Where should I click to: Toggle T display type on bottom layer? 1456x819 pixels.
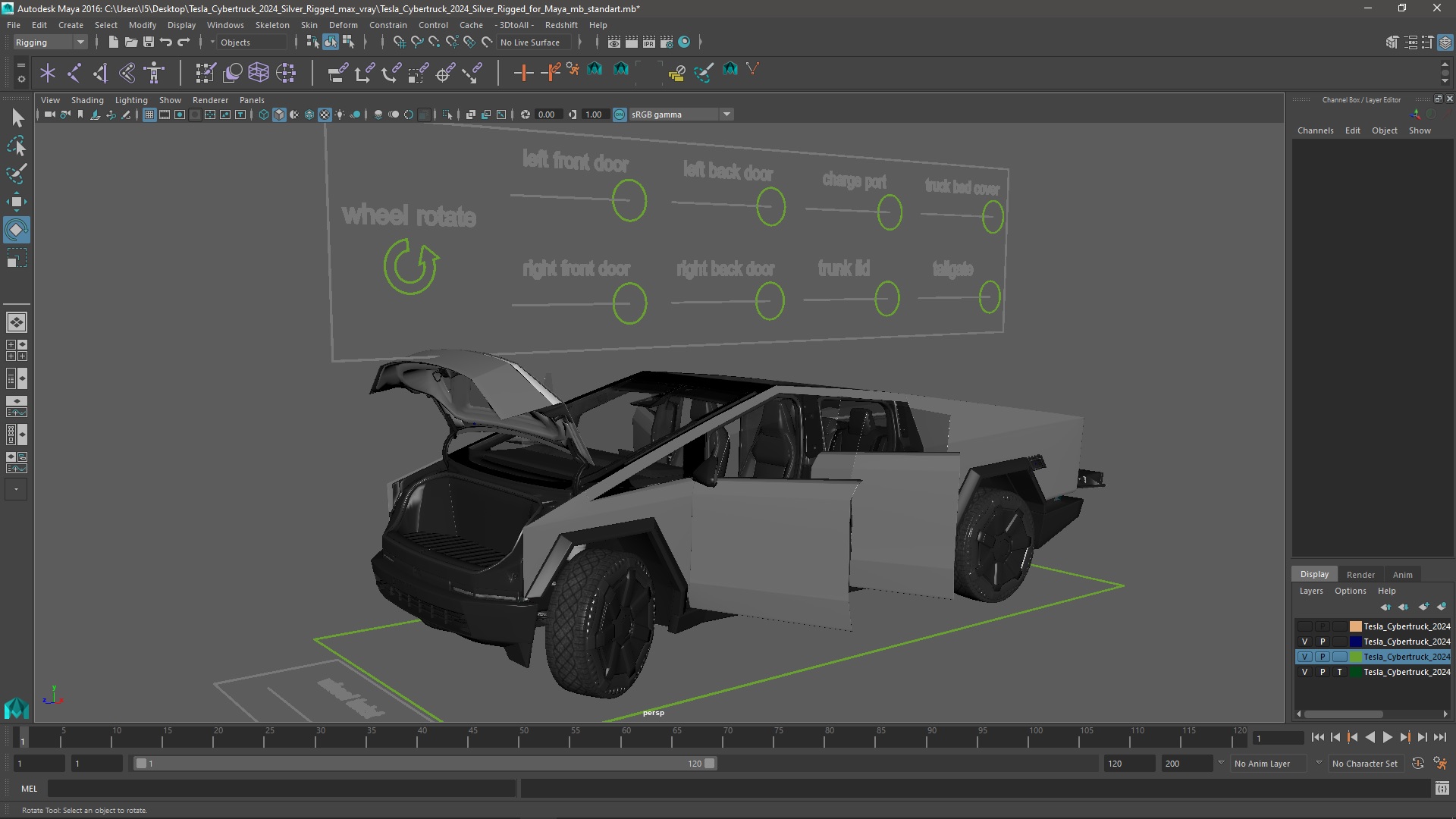pos(1339,672)
